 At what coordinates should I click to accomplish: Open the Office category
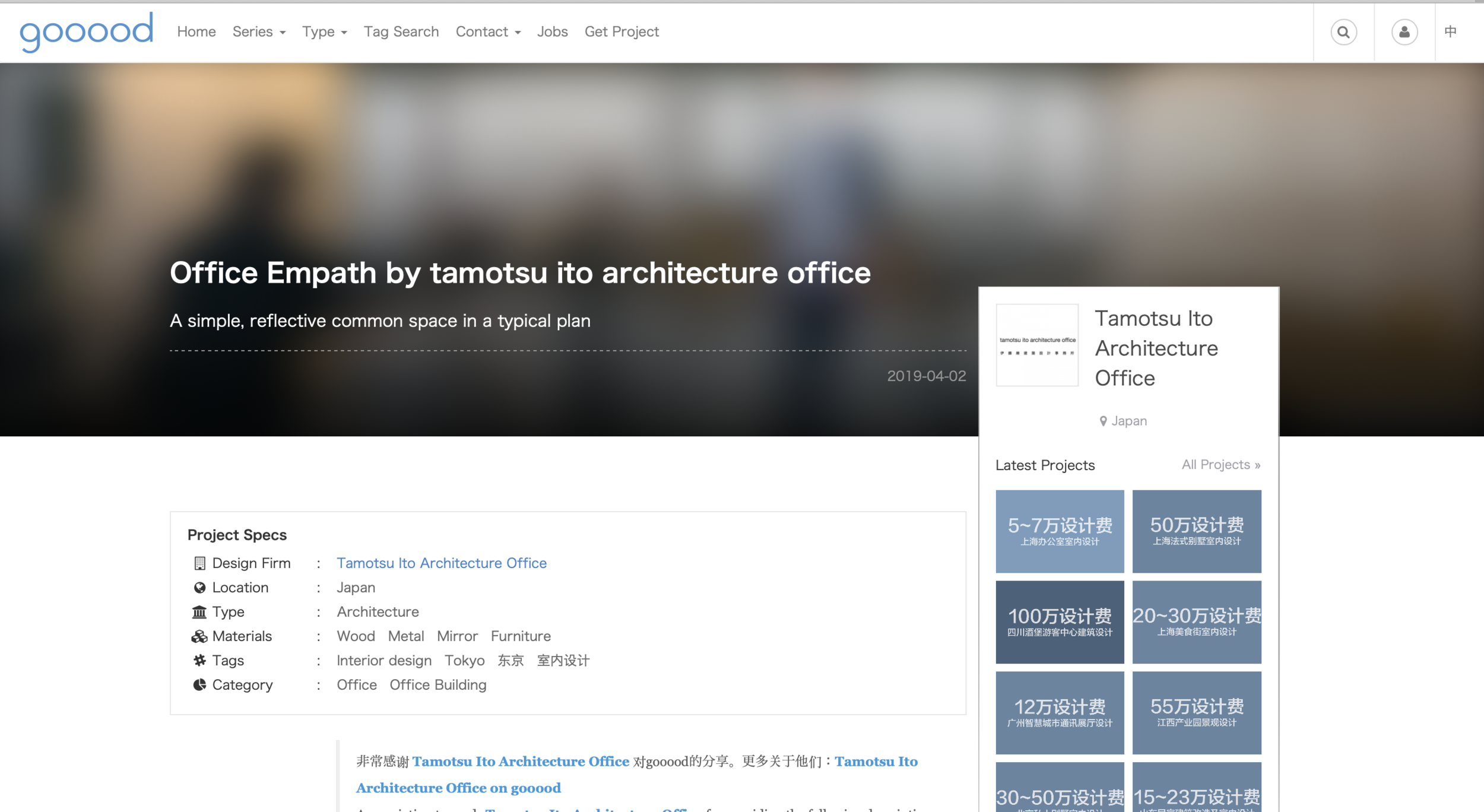coord(357,684)
